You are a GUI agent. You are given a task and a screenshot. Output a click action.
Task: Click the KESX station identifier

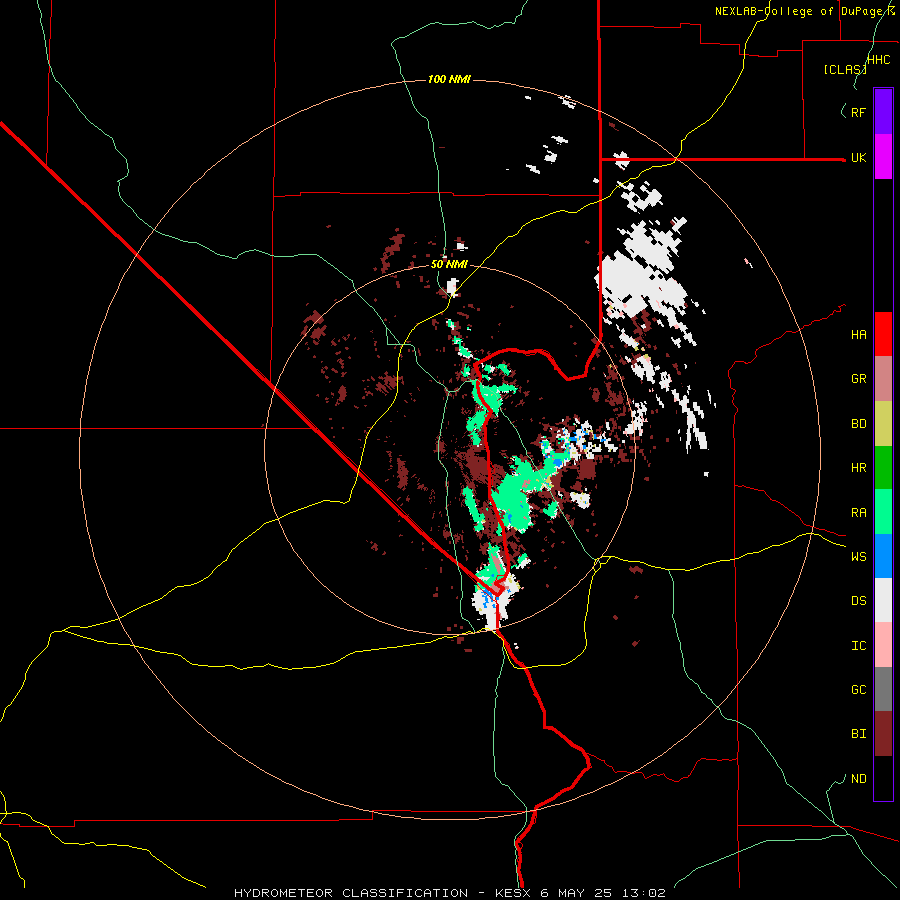515,893
